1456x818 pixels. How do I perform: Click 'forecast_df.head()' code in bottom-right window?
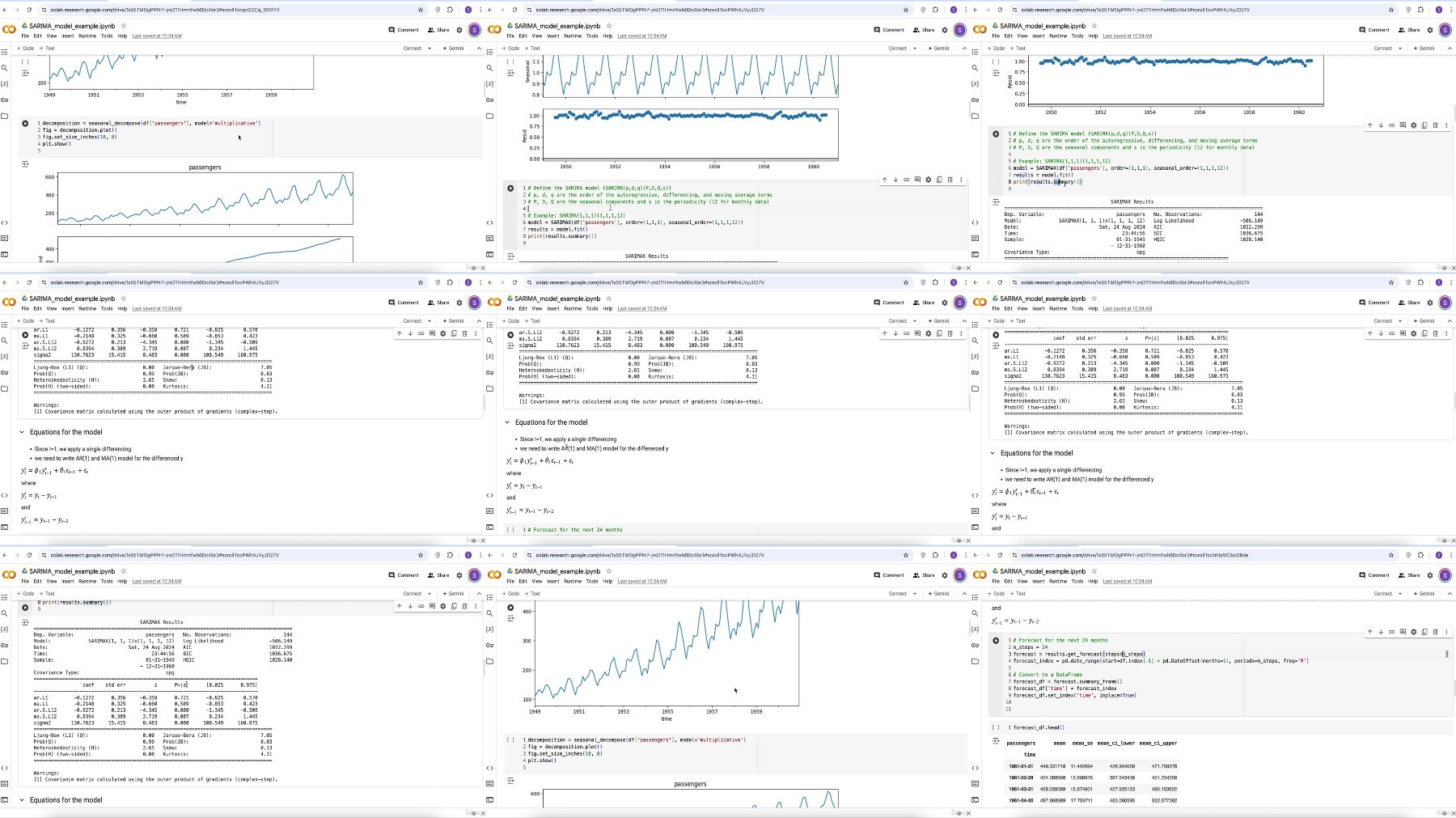1039,727
